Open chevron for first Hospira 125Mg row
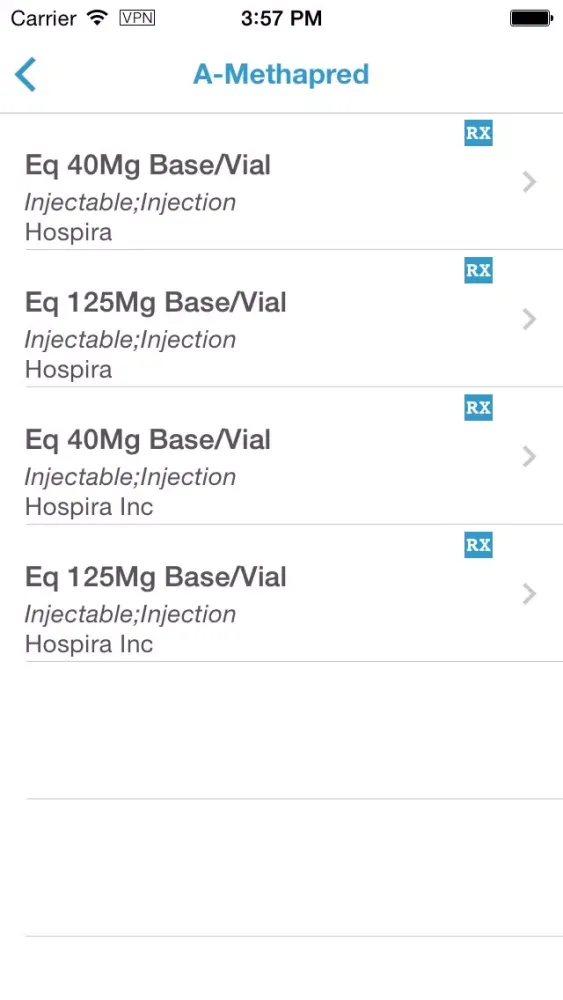 pos(529,320)
